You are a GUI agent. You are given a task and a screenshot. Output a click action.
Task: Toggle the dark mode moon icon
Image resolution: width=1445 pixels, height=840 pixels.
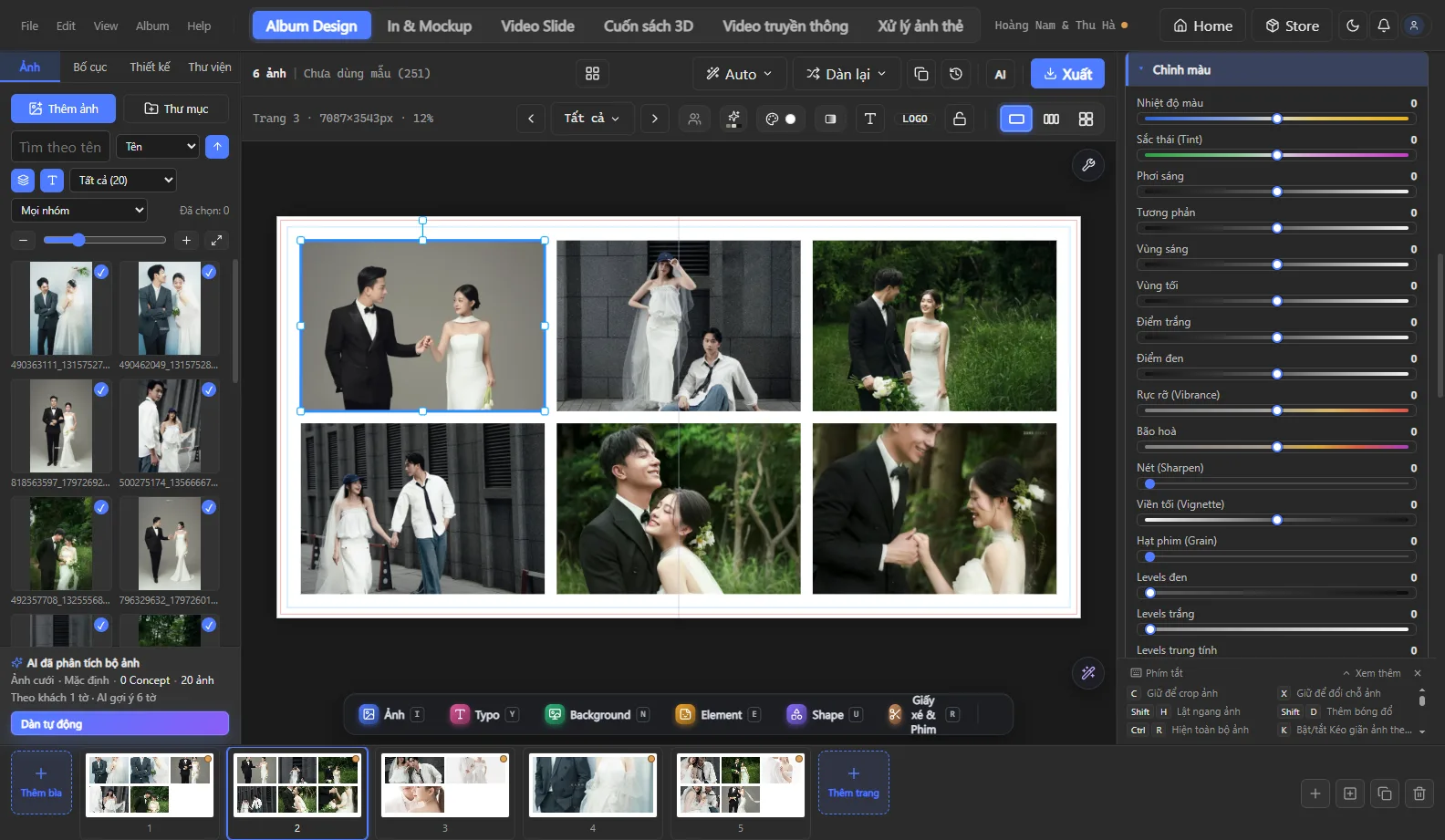coord(1353,26)
